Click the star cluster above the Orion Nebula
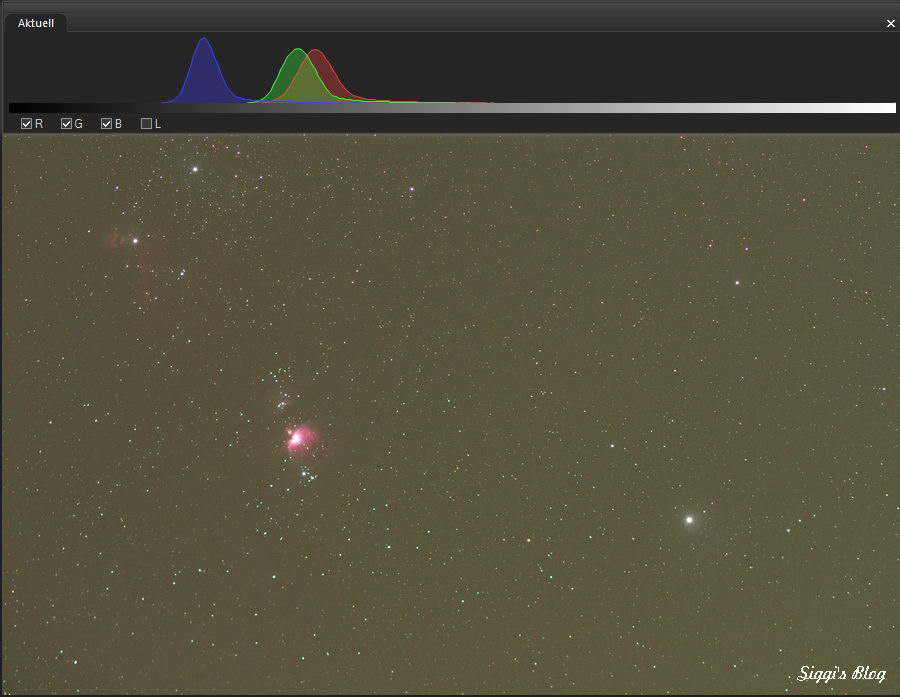 pyautogui.click(x=282, y=402)
